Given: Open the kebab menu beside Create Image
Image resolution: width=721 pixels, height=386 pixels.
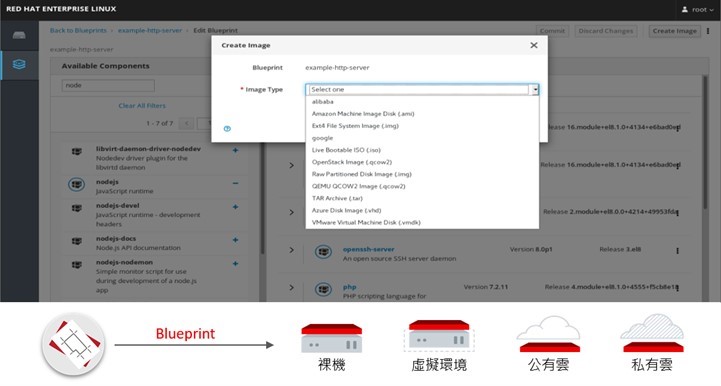Looking at the screenshot, I should (x=708, y=31).
